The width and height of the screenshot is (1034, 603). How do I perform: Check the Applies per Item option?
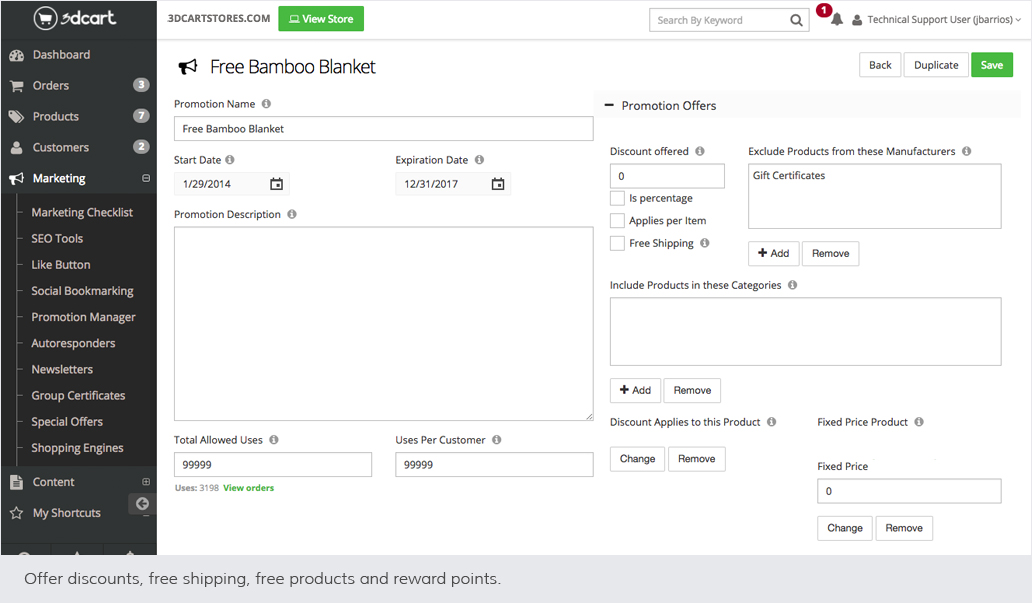tap(618, 221)
